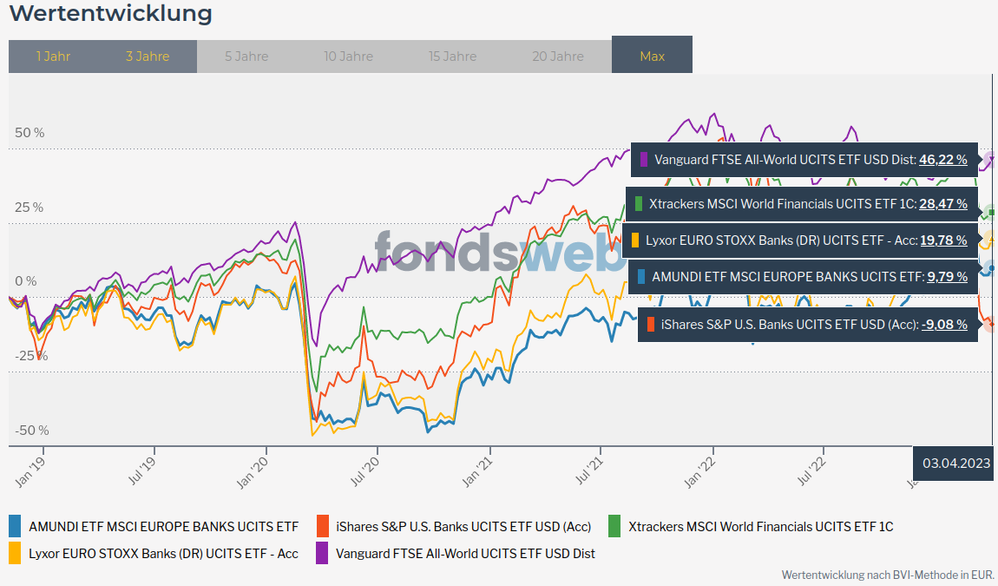Choose the 5 Jahre period tab
Viewport: 998px width, 586px height.
tap(245, 56)
